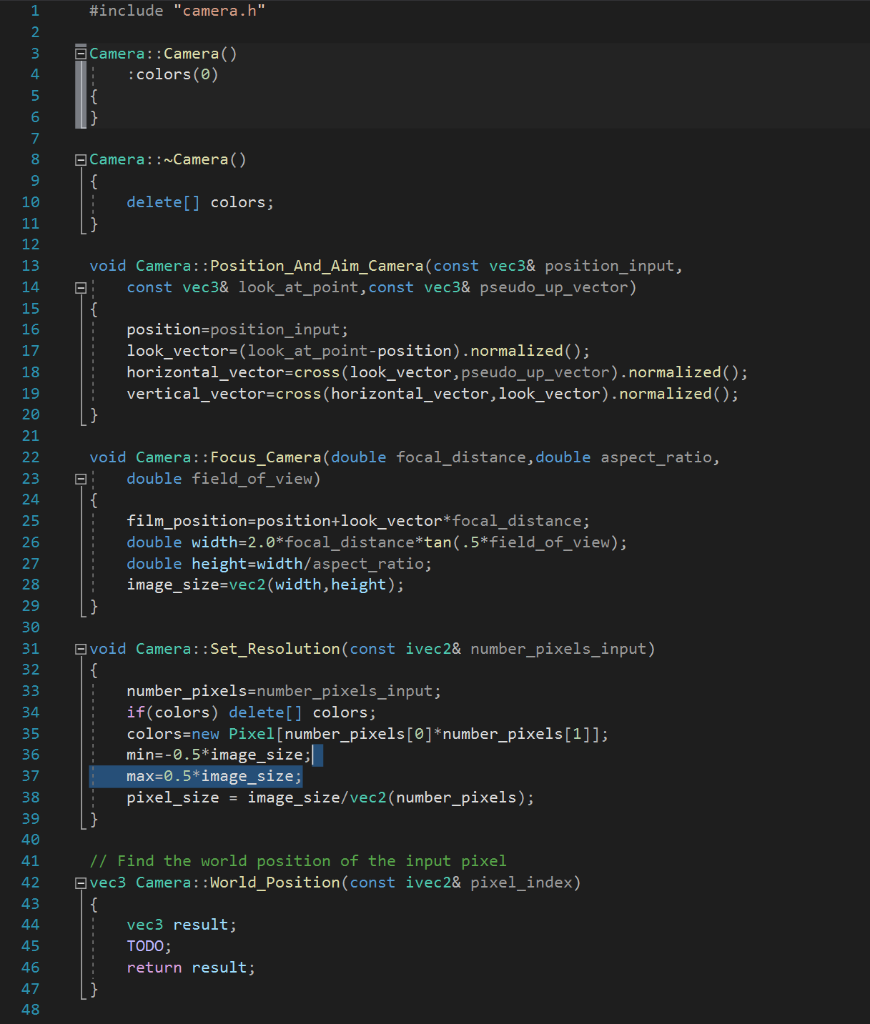Image resolution: width=870 pixels, height=1024 pixels.
Task: Collapse the ~Camera destructor code block
Action: [80, 159]
